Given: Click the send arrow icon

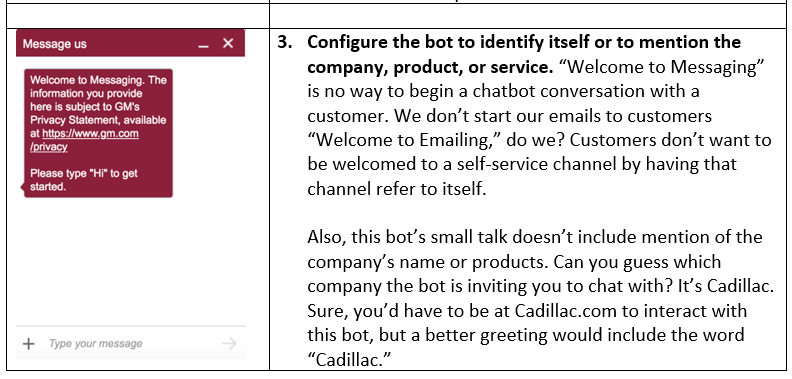Looking at the screenshot, I should tap(229, 344).
